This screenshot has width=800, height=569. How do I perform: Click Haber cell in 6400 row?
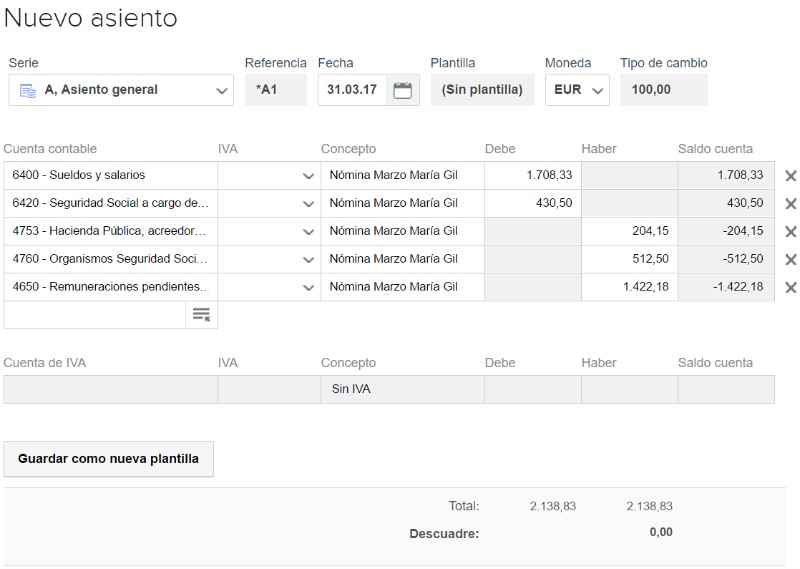(x=630, y=176)
